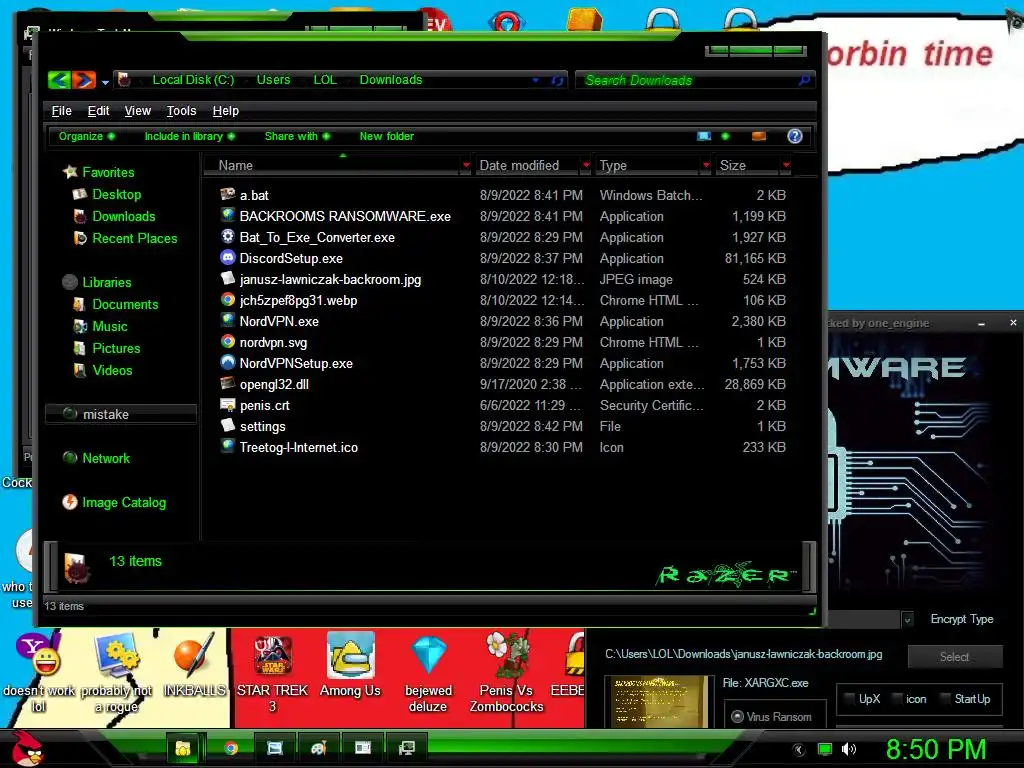Enable the StartUp checkbox in builder
1024x768 pixels.
[x=944, y=699]
